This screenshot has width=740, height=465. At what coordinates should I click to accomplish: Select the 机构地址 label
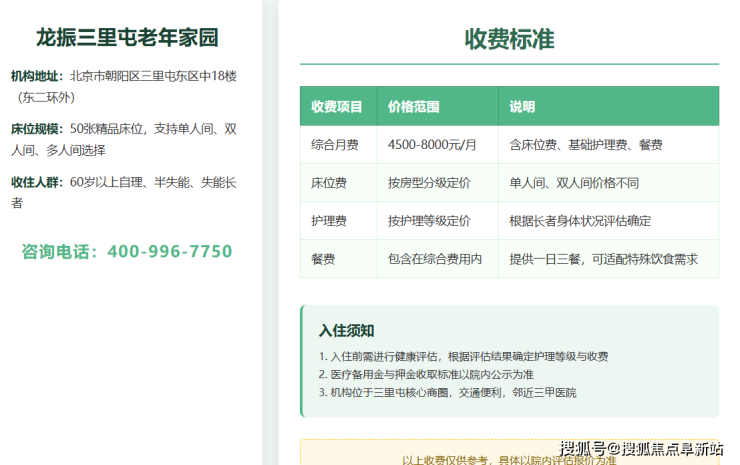[x=37, y=76]
